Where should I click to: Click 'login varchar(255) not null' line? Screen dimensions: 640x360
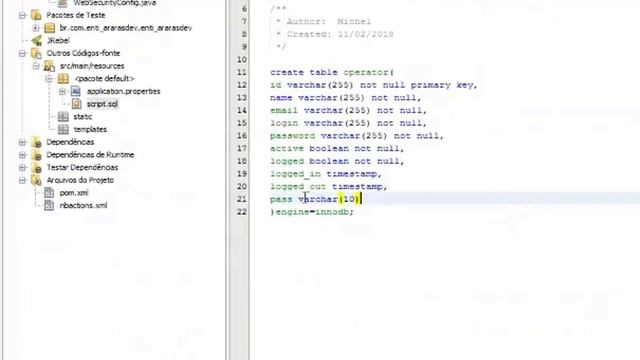point(348,123)
